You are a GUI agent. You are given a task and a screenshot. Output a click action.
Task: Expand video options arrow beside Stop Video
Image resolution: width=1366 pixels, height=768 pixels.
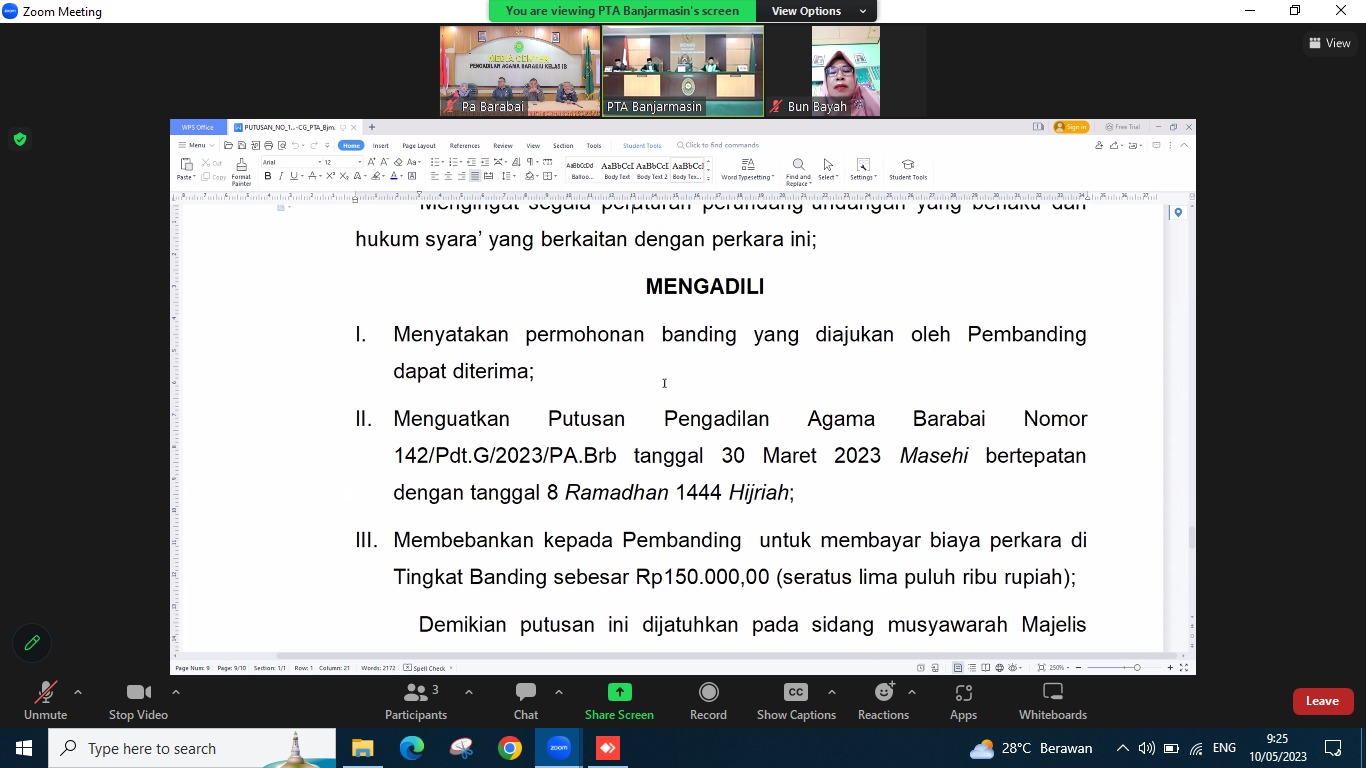point(176,692)
